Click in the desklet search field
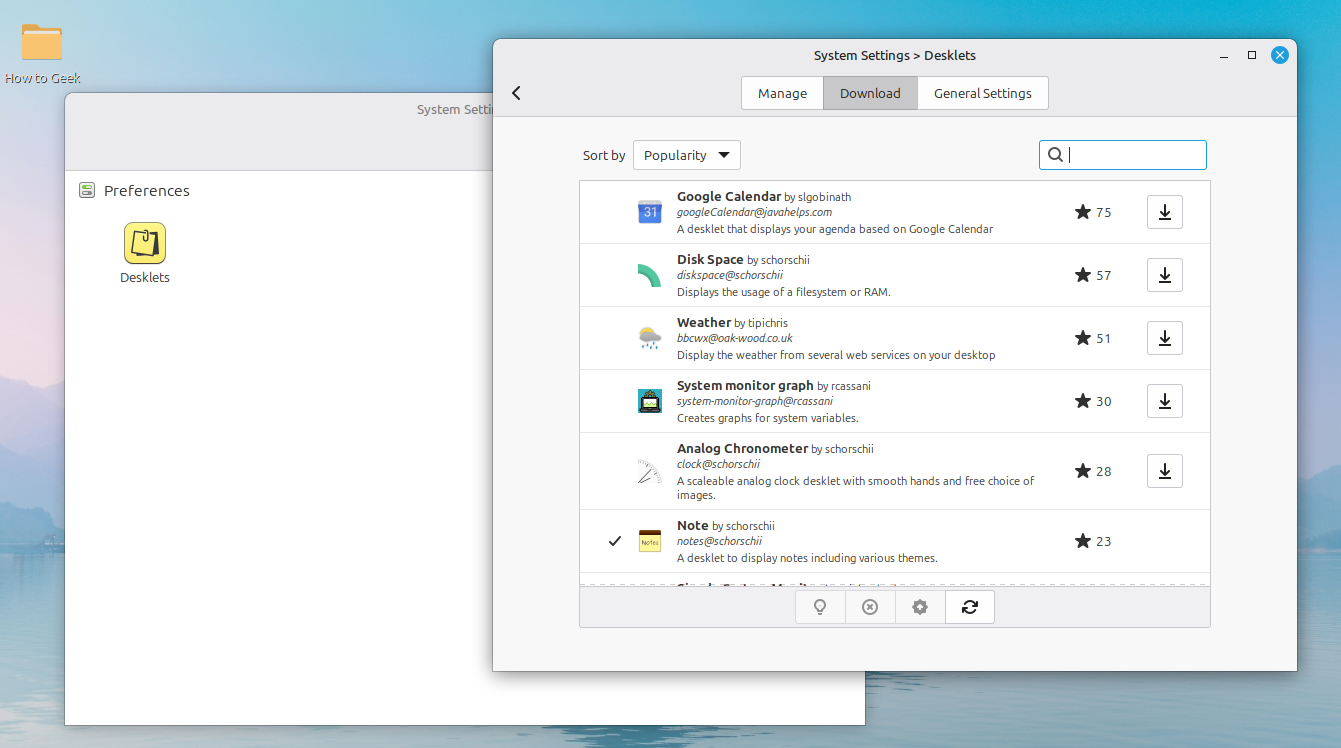The image size is (1341, 748). click(x=1123, y=155)
